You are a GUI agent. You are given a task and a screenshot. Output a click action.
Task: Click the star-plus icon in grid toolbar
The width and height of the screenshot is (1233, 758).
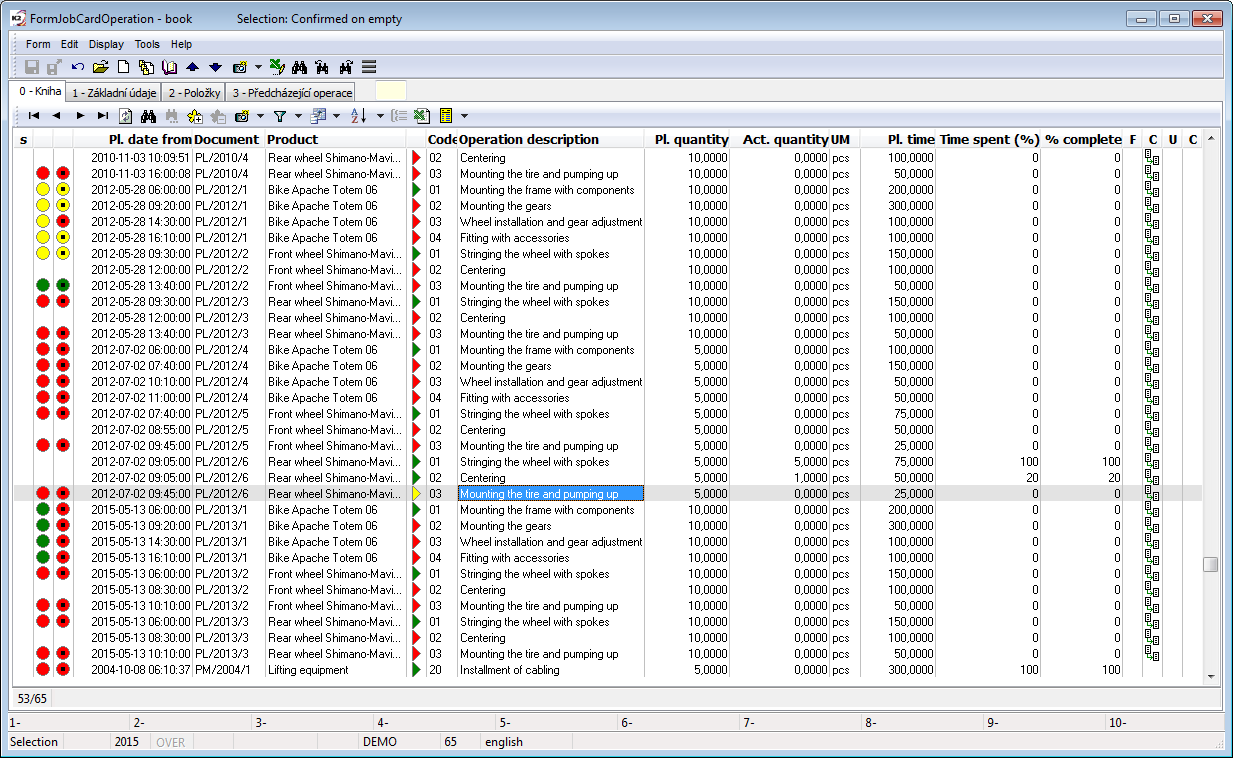point(195,116)
